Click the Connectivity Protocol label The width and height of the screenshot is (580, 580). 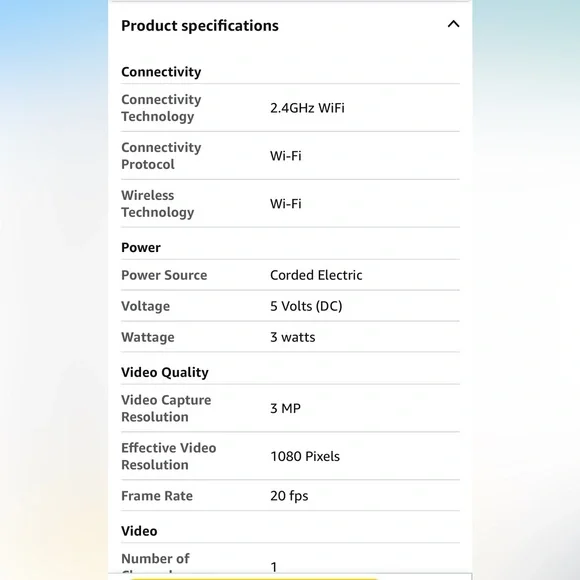tap(161, 156)
